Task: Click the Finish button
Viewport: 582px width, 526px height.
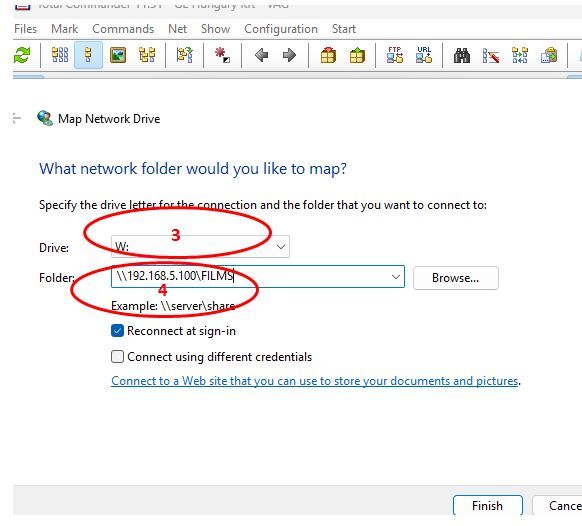Action: [488, 505]
